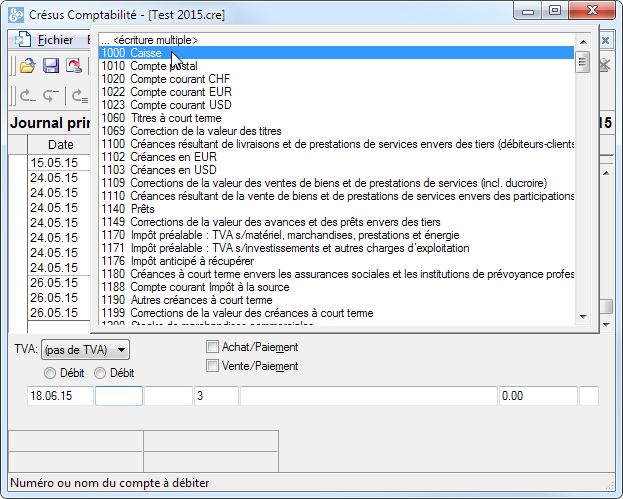The height and width of the screenshot is (499, 623).
Task: Close the inner document window
Action: pyautogui.click(x=606, y=40)
